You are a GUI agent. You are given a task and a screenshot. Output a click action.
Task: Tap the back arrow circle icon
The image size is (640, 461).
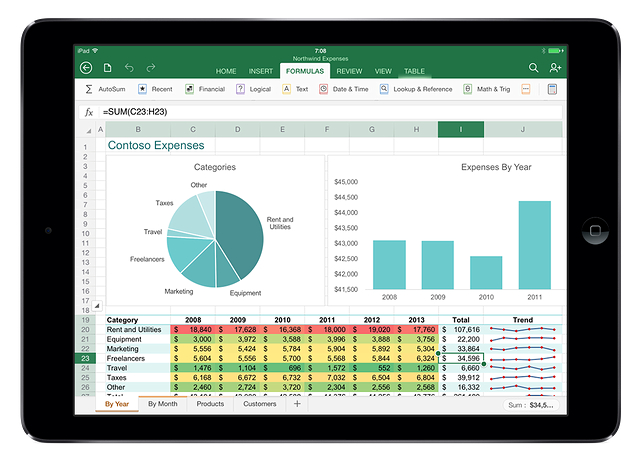86,68
